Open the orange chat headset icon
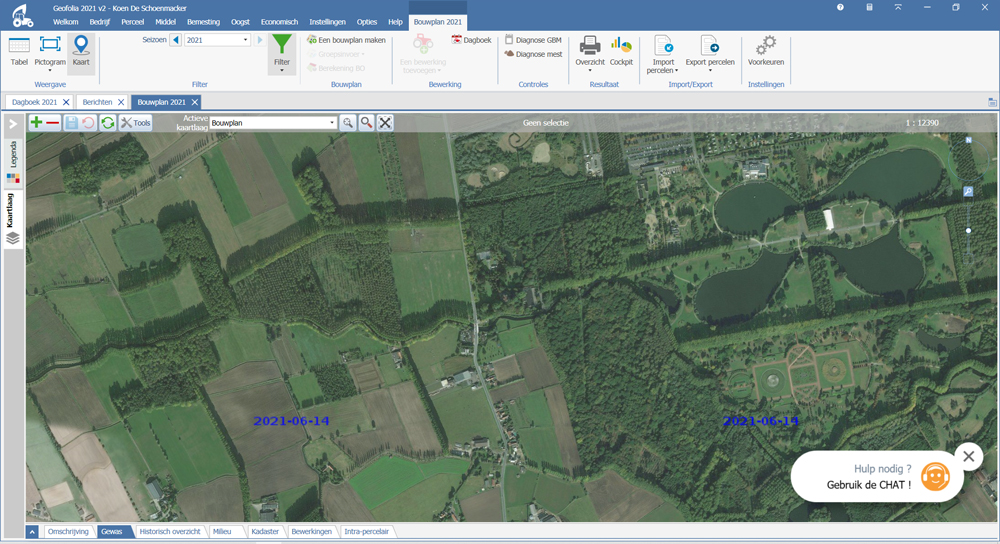The width and height of the screenshot is (1000, 544). coord(935,476)
